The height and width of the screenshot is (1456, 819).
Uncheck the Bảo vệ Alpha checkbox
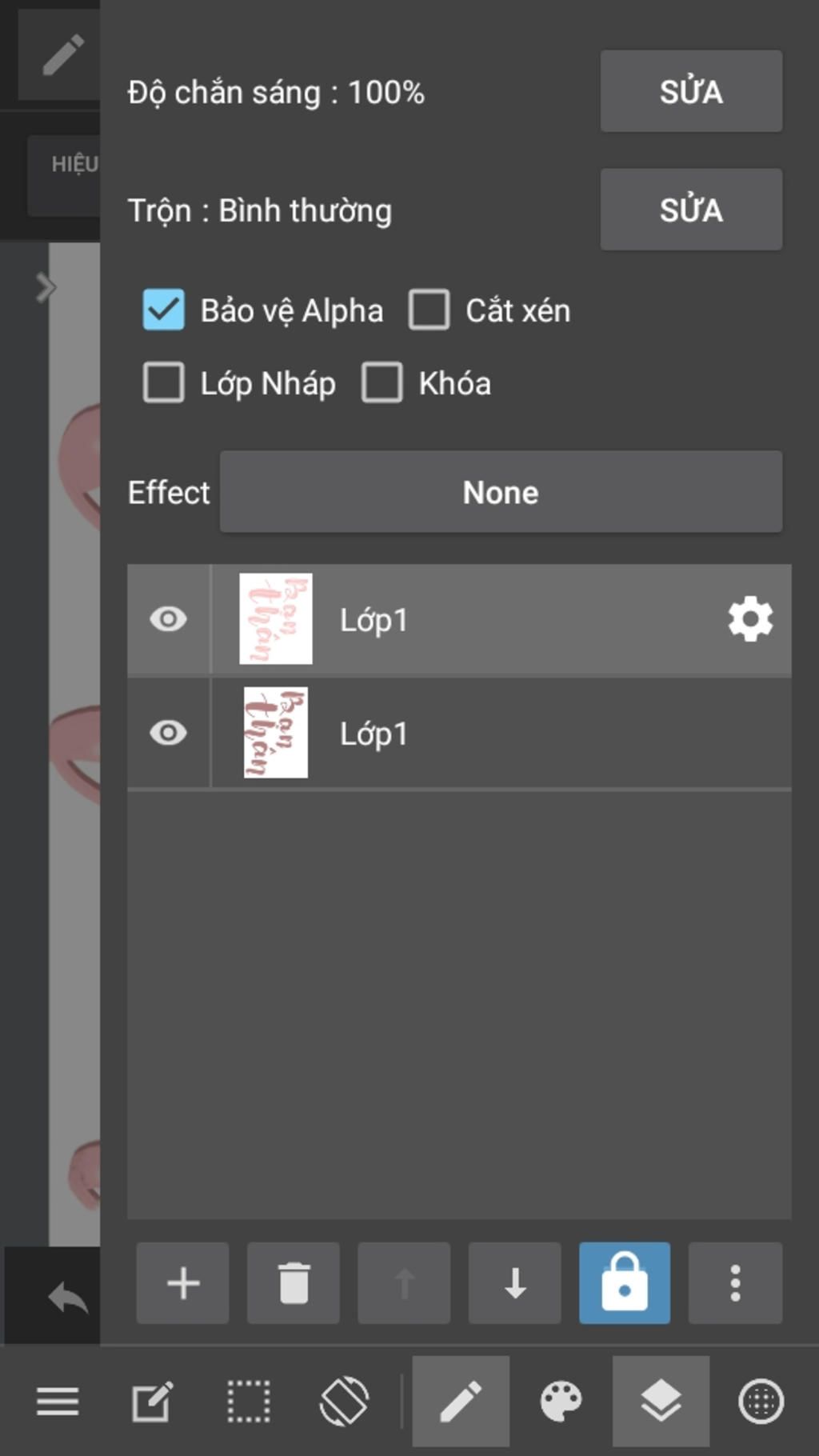pos(164,310)
